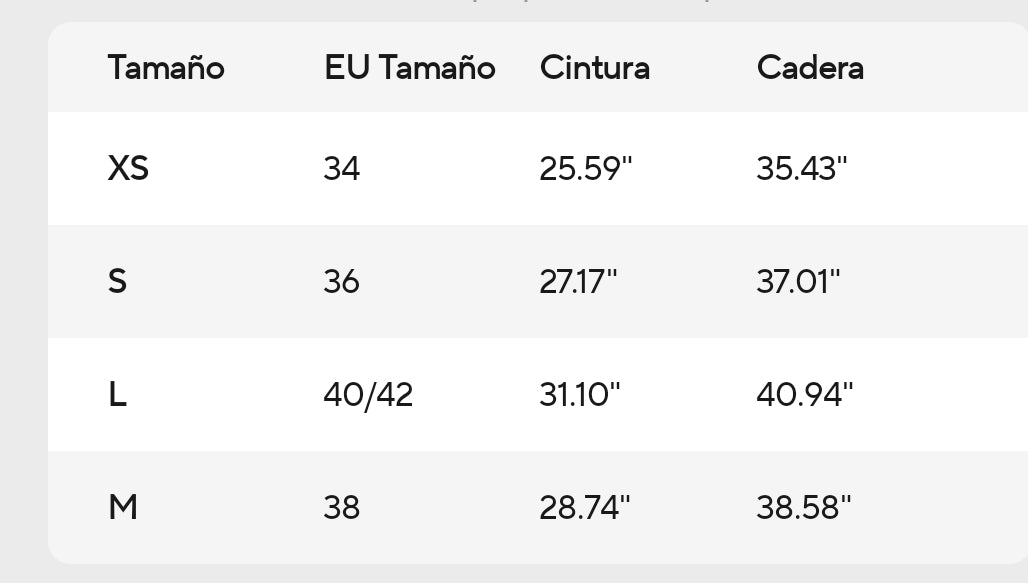
Task: Select the 27.17" waist measurement
Action: 578,282
